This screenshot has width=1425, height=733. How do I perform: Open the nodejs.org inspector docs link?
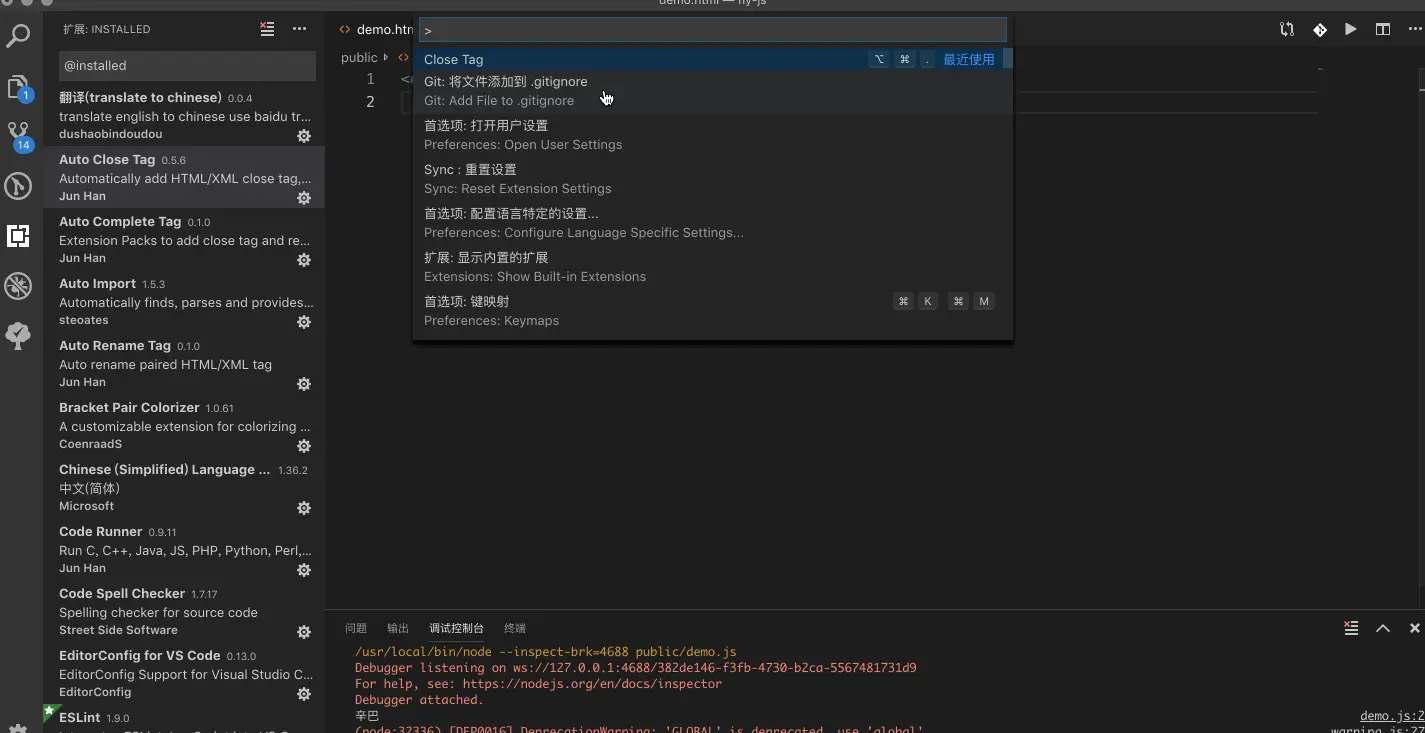tap(592, 684)
